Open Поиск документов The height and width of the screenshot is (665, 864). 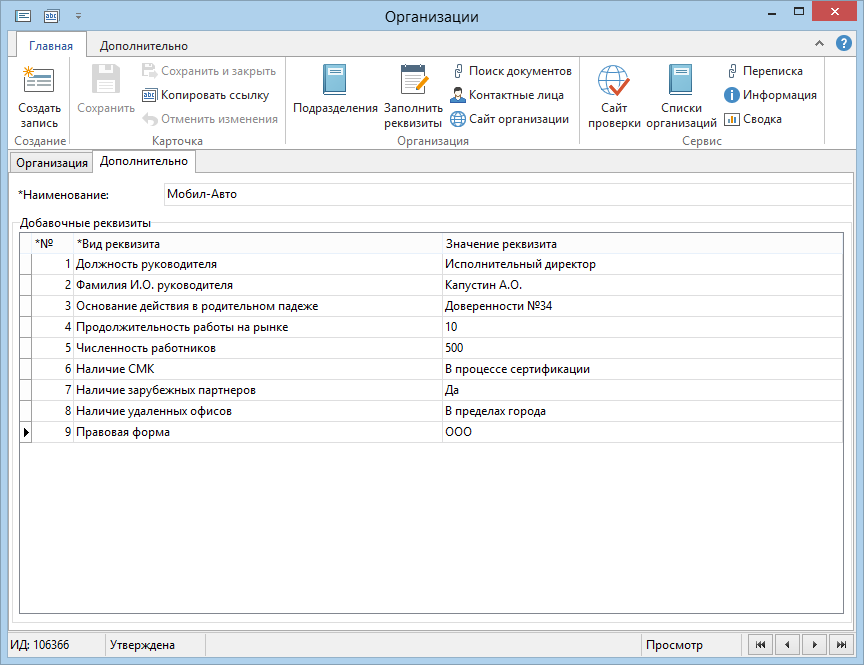click(512, 71)
